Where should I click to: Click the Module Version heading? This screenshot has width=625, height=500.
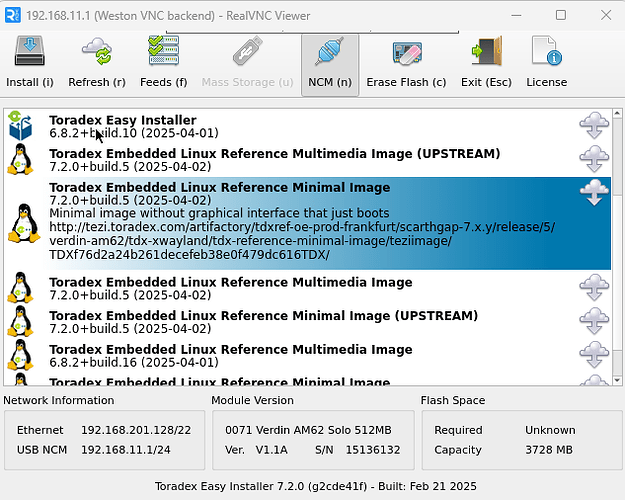pos(252,400)
